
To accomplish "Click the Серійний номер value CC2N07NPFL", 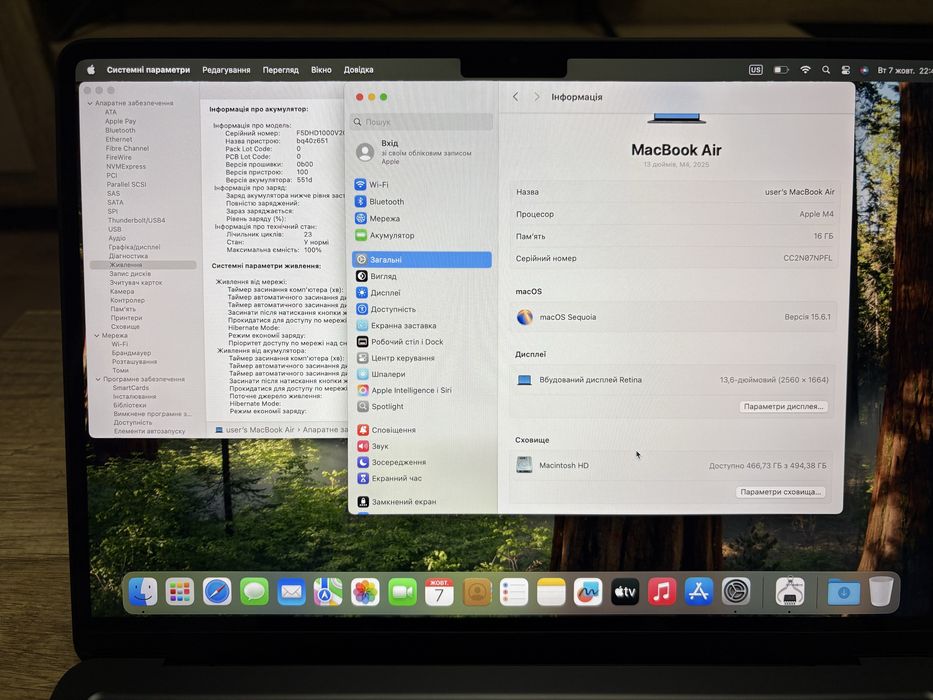I will click(x=807, y=258).
